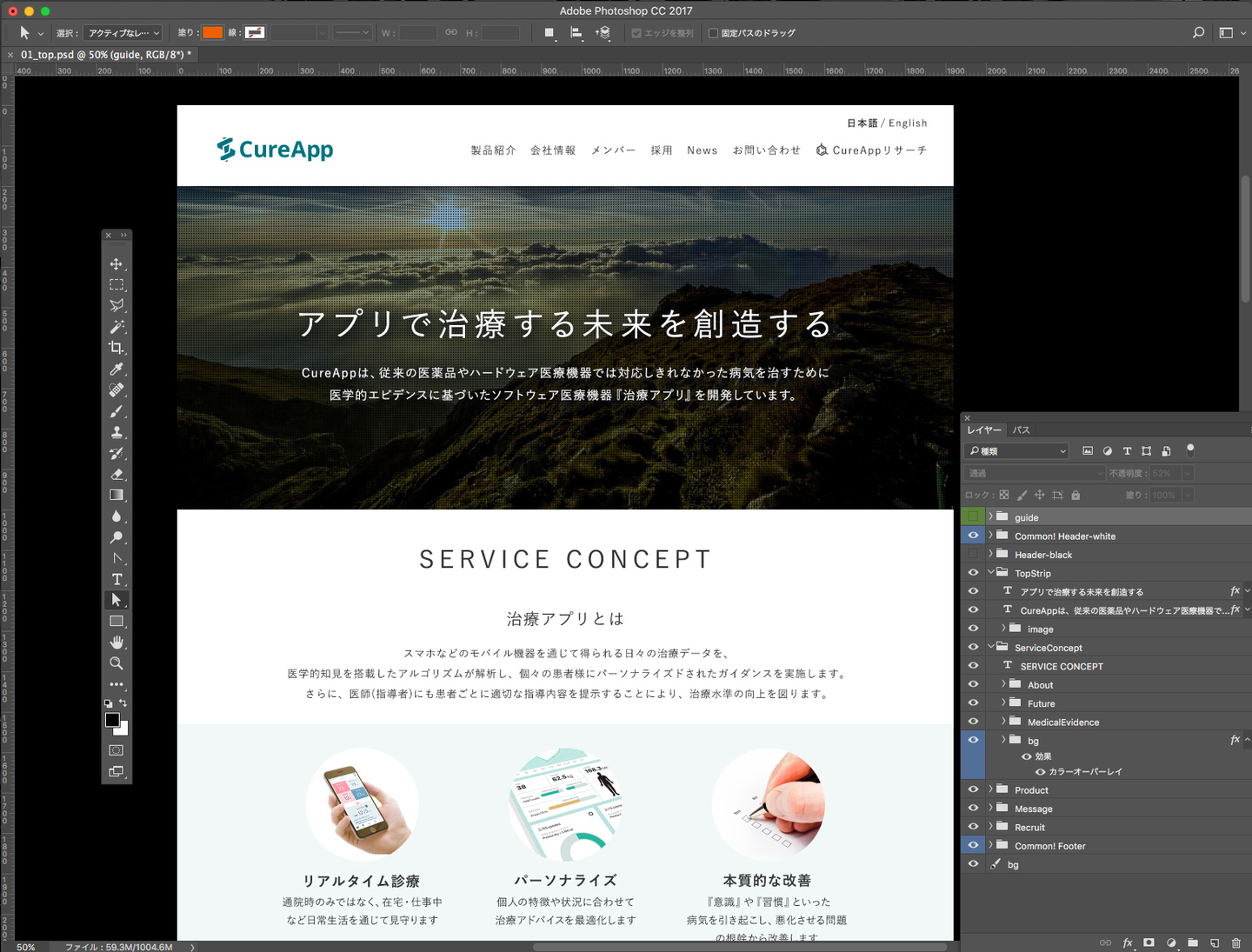Open the layer style fx menu in panel footer
1252x952 pixels.
click(x=1128, y=942)
